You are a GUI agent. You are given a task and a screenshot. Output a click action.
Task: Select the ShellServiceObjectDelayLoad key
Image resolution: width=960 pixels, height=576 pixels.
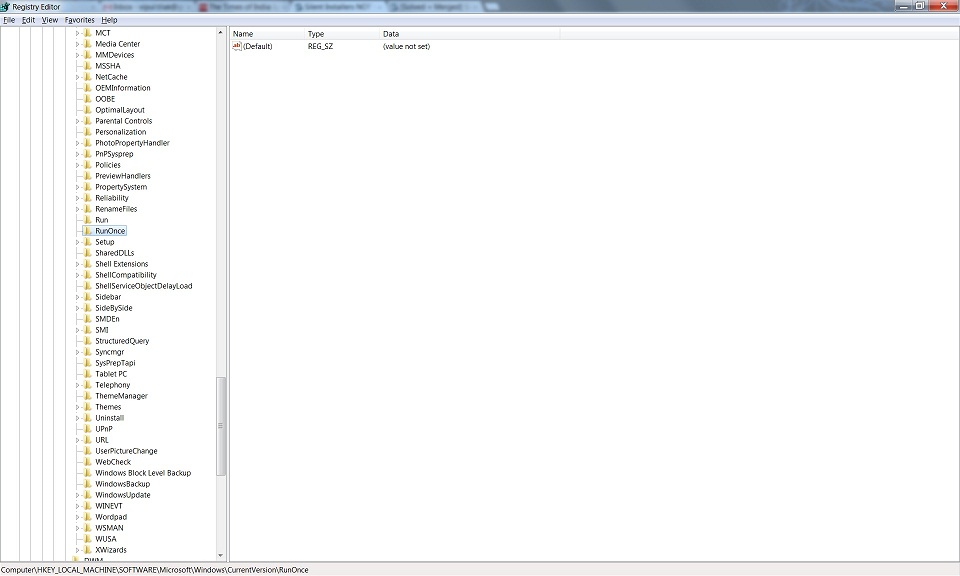(x=144, y=286)
